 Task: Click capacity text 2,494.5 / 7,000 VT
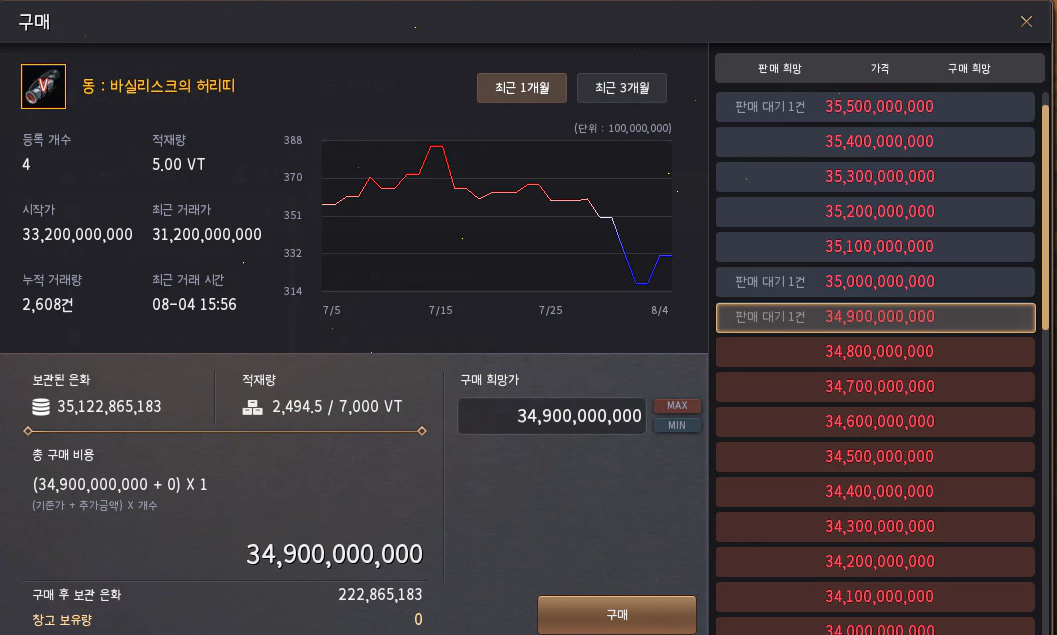tap(337, 406)
